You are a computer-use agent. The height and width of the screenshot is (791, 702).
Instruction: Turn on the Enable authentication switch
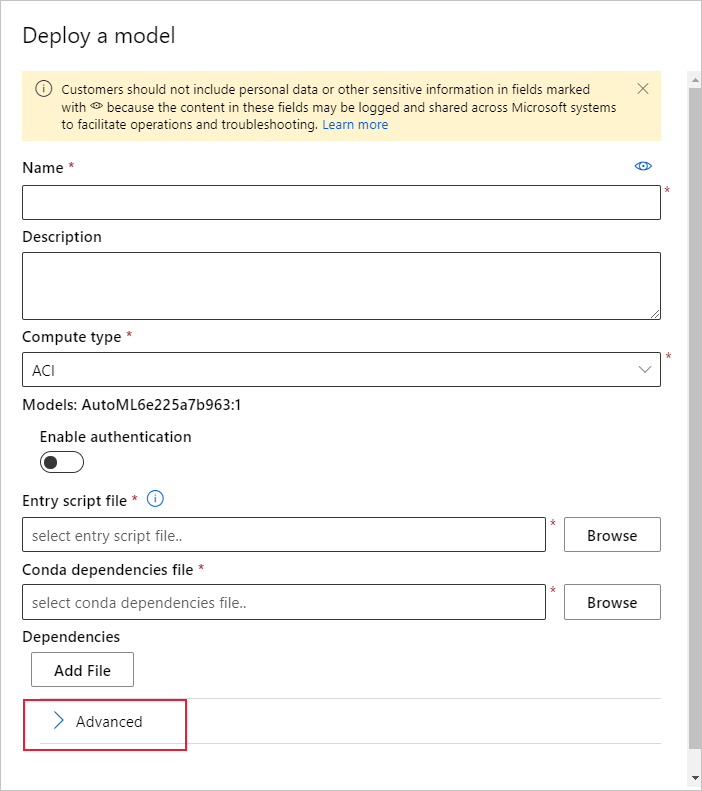tap(62, 462)
